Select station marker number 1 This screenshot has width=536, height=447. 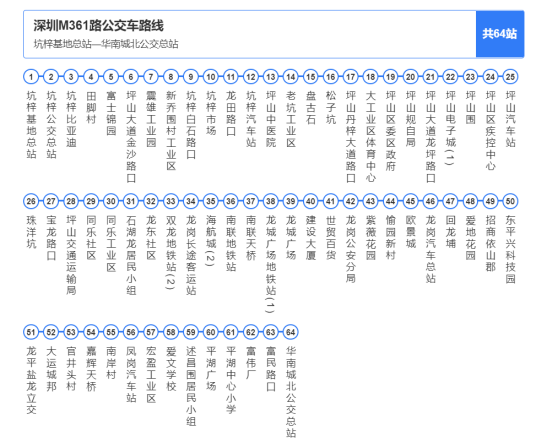[x=31, y=77]
